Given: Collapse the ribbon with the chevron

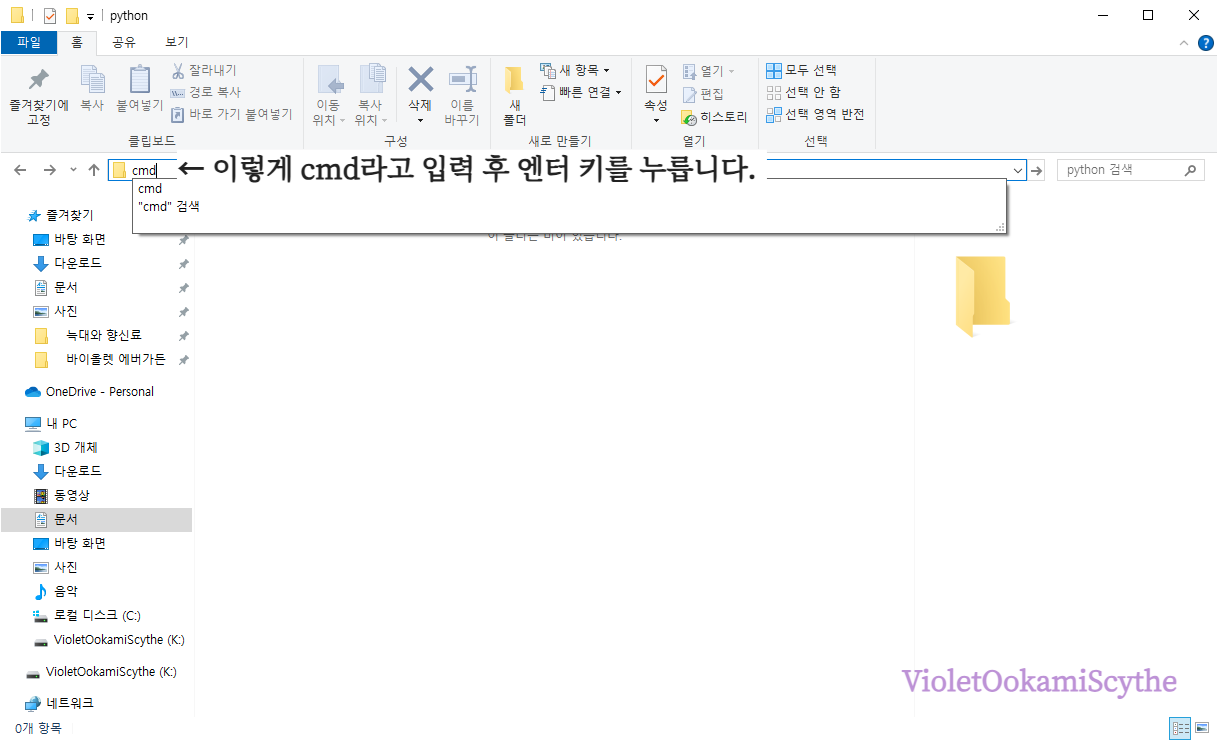Looking at the screenshot, I should pyautogui.click(x=1182, y=43).
